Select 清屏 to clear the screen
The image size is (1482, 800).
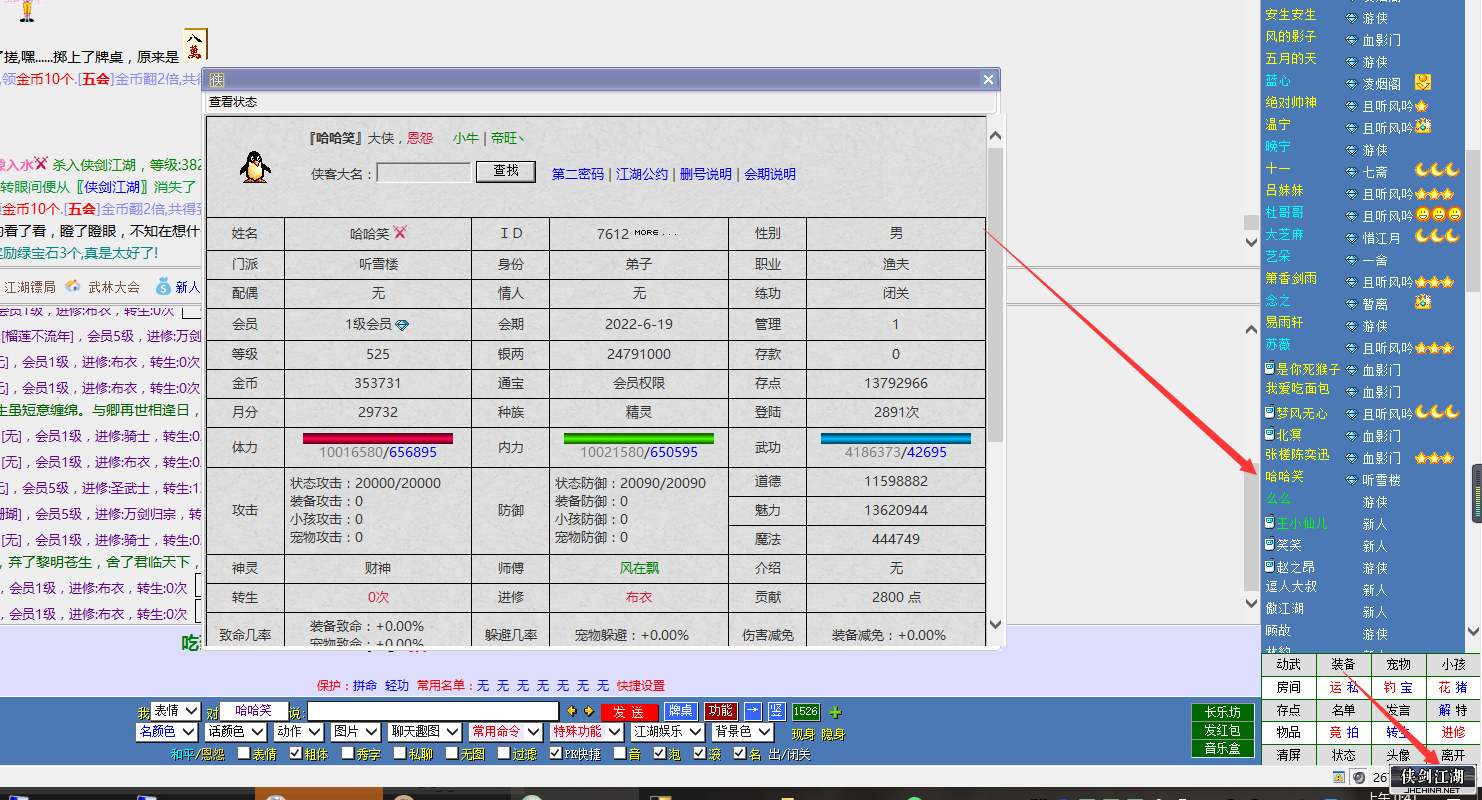1289,755
